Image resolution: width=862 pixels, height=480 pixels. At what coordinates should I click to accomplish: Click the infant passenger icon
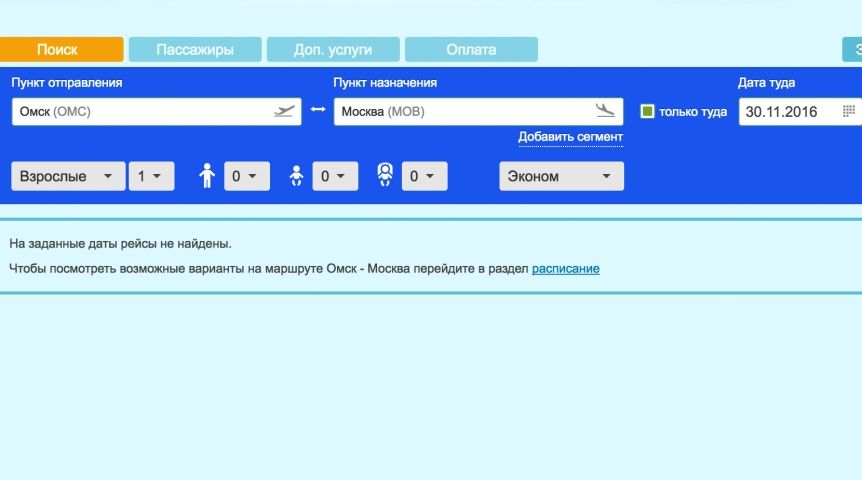pos(296,176)
